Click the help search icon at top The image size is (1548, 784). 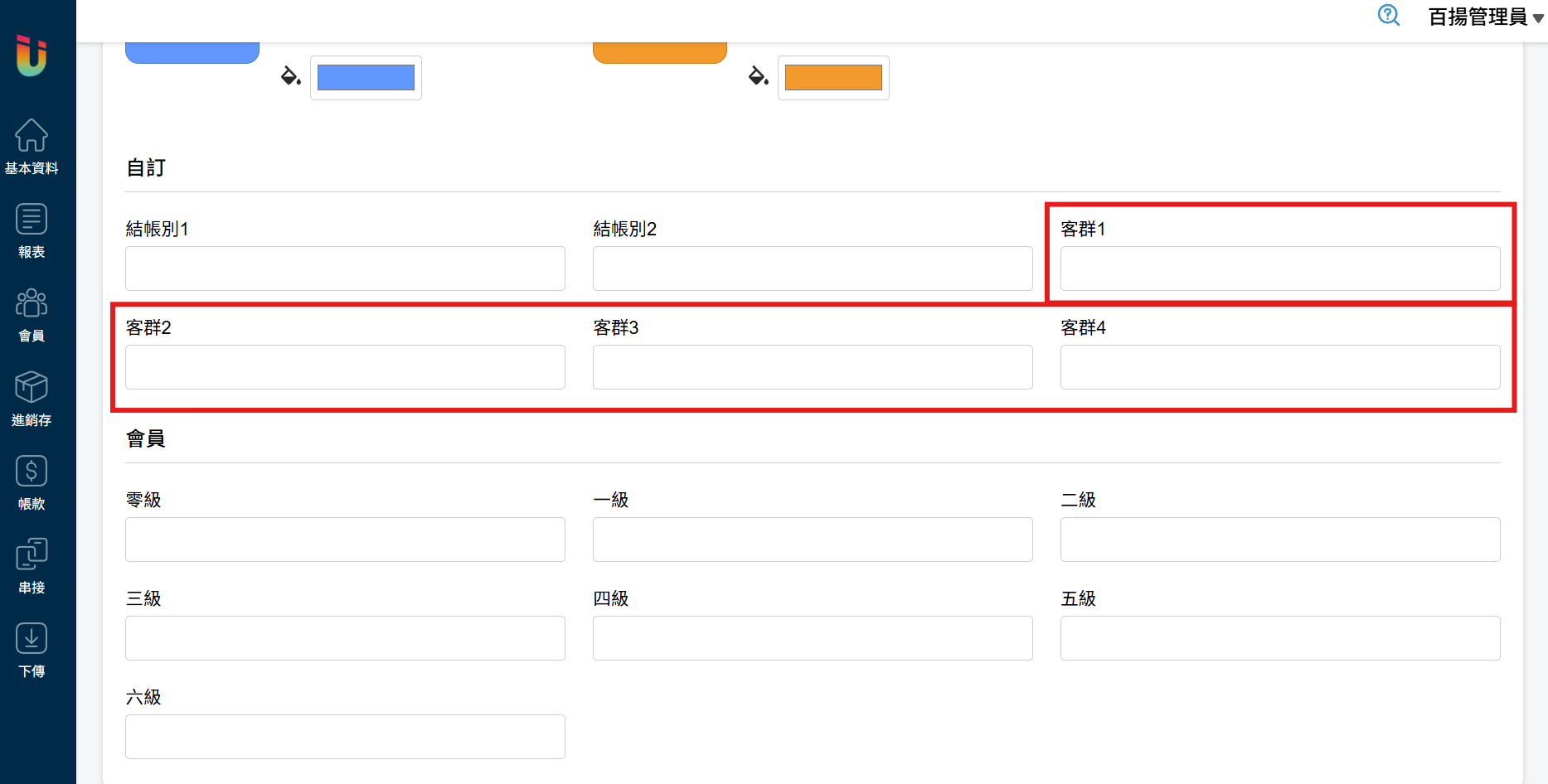pyautogui.click(x=1388, y=16)
